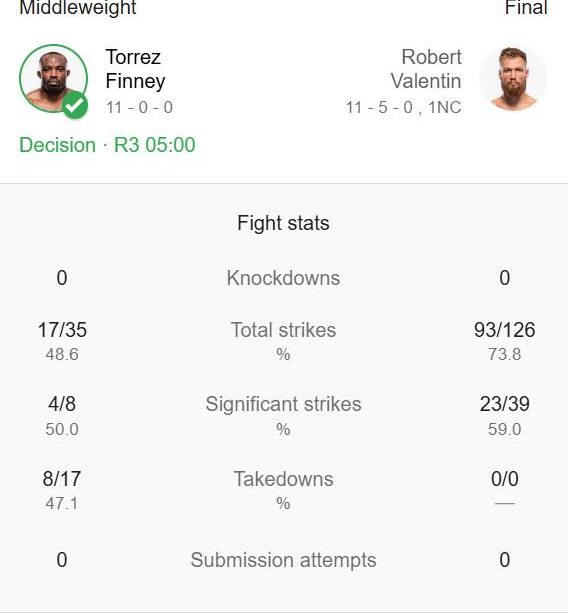Click the green winner checkmark badge
Viewport: 568px width, 613px height.
pos(75,105)
